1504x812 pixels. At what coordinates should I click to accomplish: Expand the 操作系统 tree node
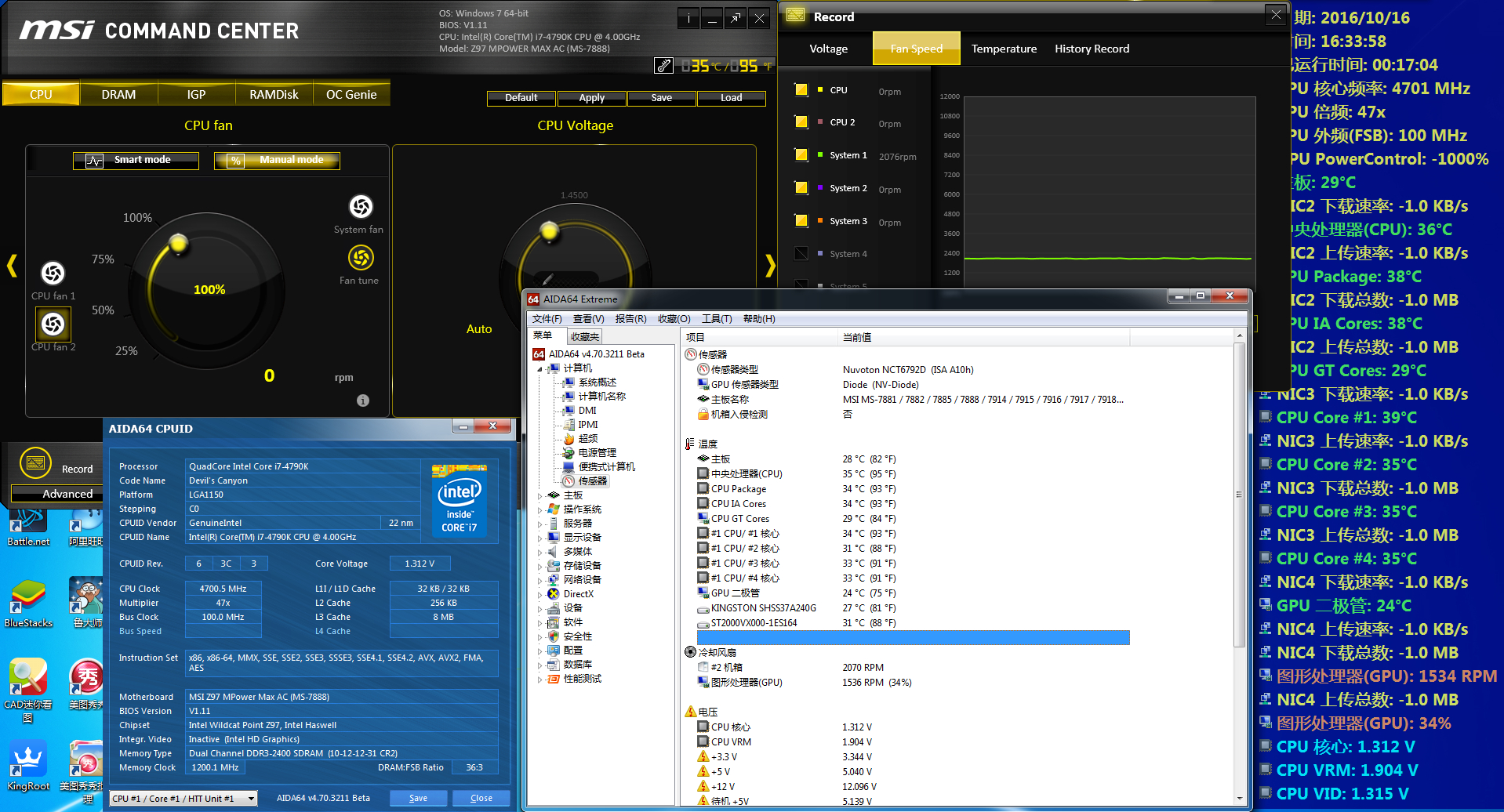point(539,509)
